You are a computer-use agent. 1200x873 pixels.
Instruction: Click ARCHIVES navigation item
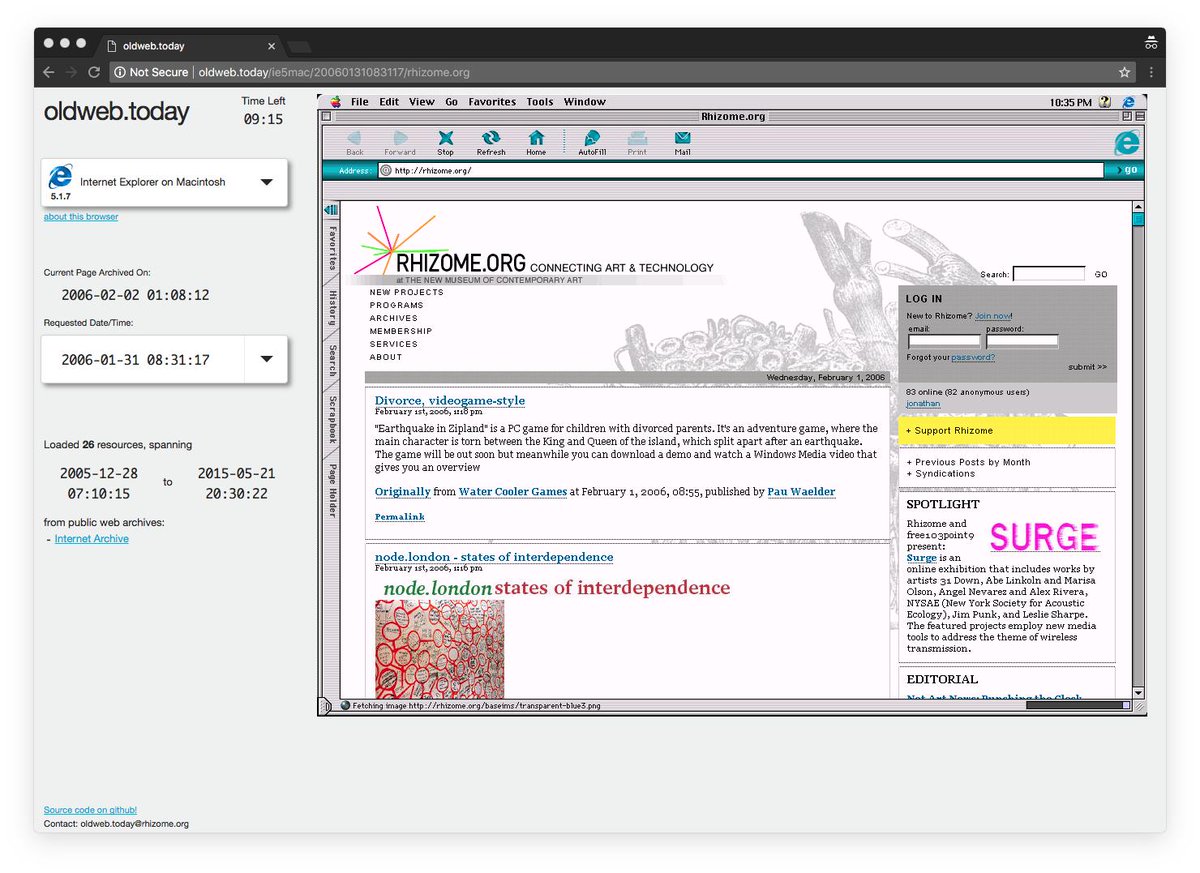click(394, 318)
